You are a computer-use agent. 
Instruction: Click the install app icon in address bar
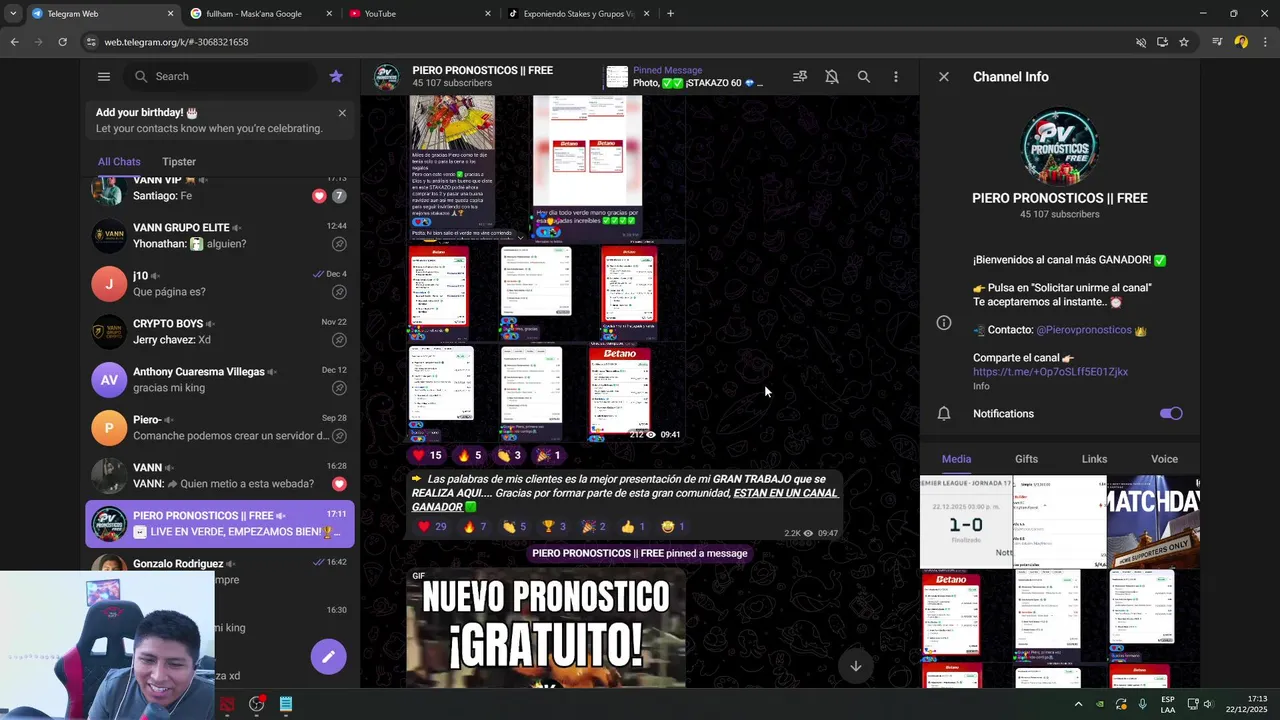click(1162, 42)
